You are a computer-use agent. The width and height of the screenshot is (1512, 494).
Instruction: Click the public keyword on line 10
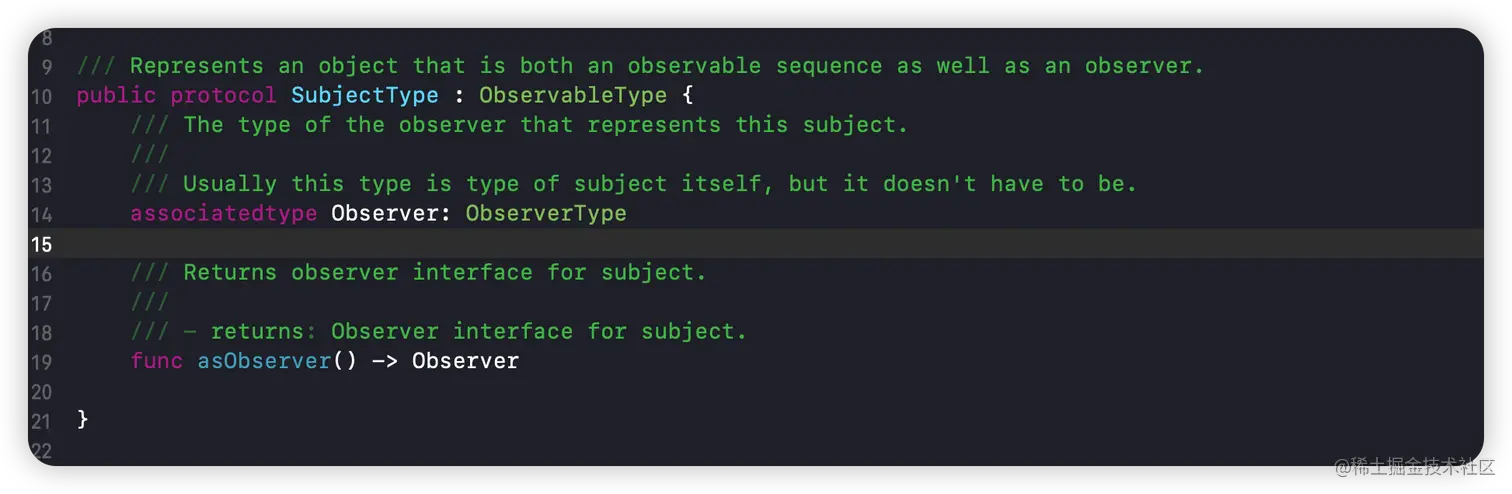pos(116,96)
